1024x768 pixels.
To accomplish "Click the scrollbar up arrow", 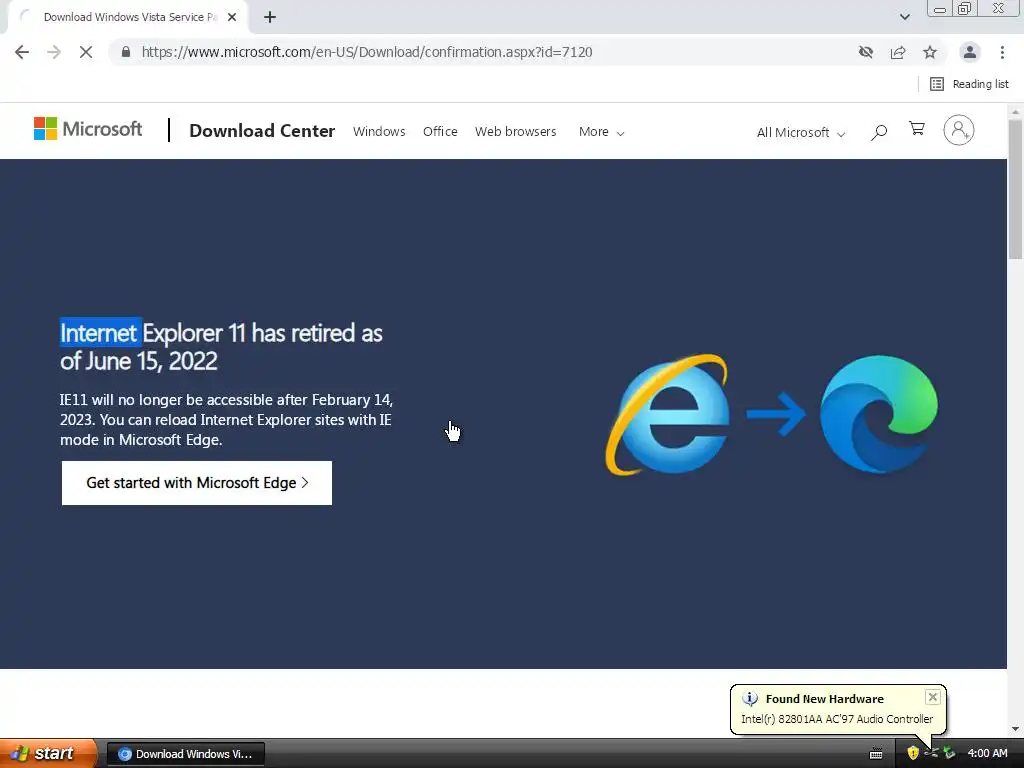I will pyautogui.click(x=1015, y=111).
